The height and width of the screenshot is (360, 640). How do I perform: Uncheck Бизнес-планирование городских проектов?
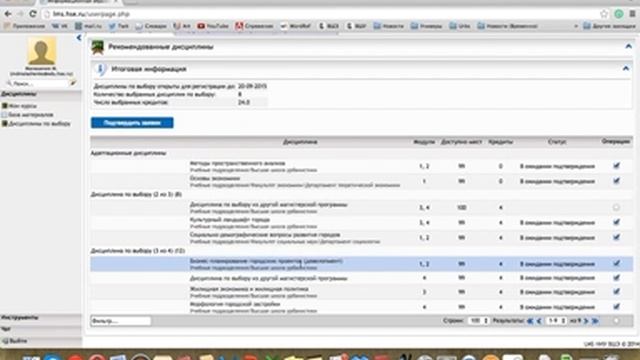pyautogui.click(x=616, y=264)
